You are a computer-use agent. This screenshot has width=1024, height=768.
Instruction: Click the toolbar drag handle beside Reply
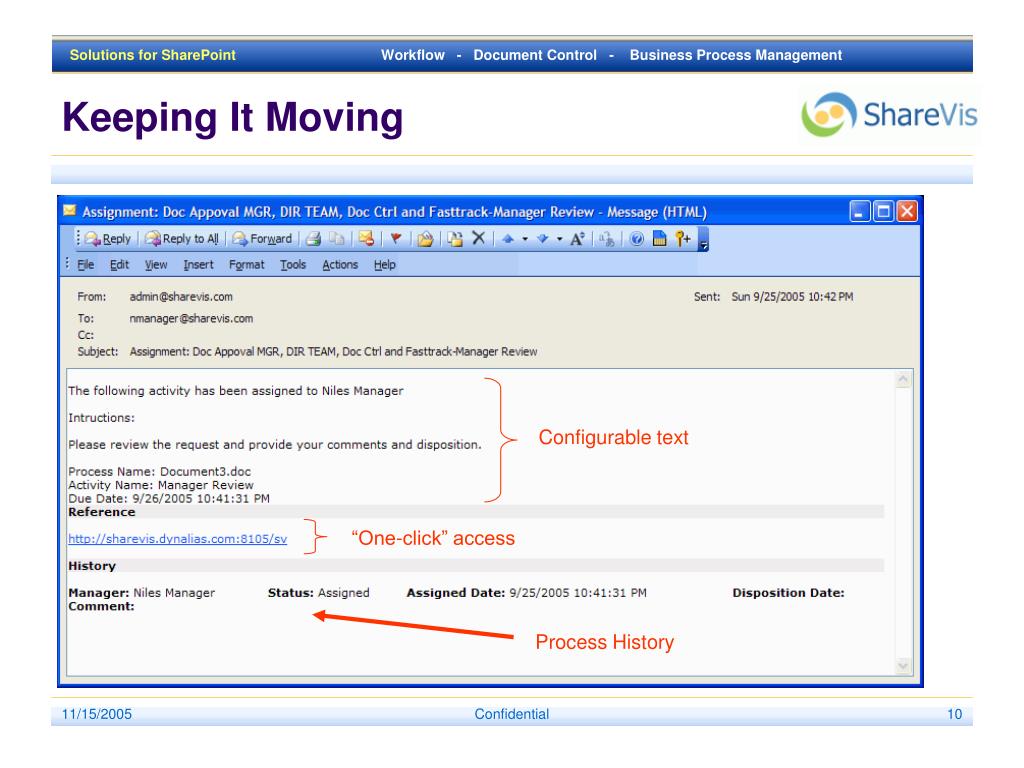click(78, 239)
